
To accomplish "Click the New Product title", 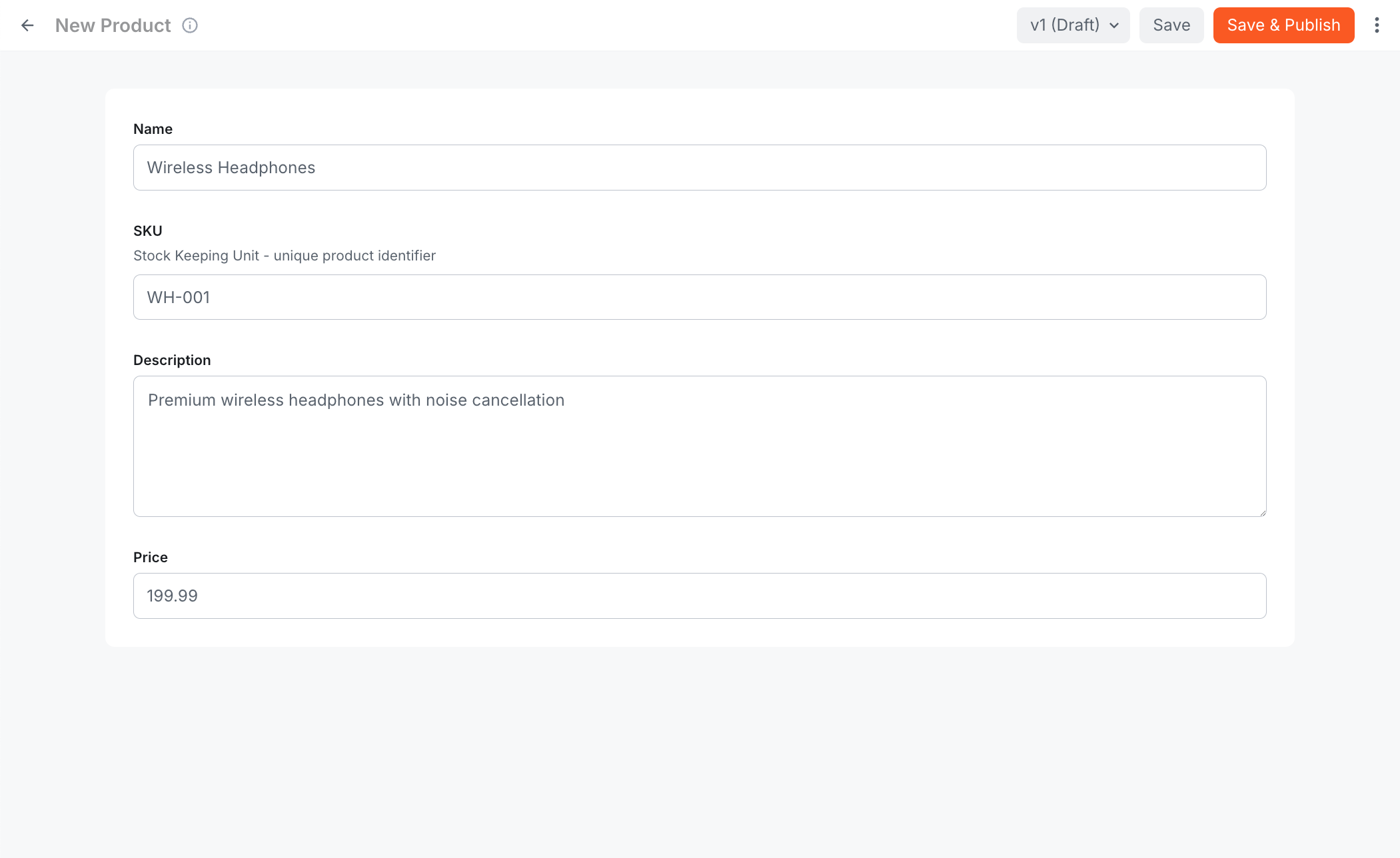I will coord(113,25).
